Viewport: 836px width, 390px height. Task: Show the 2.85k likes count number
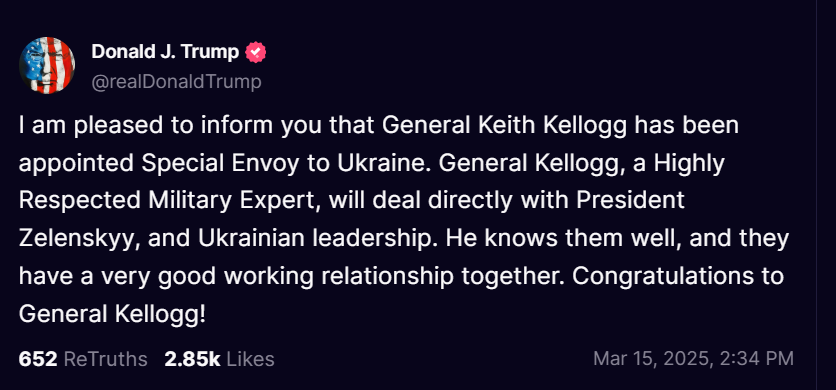coord(192,359)
